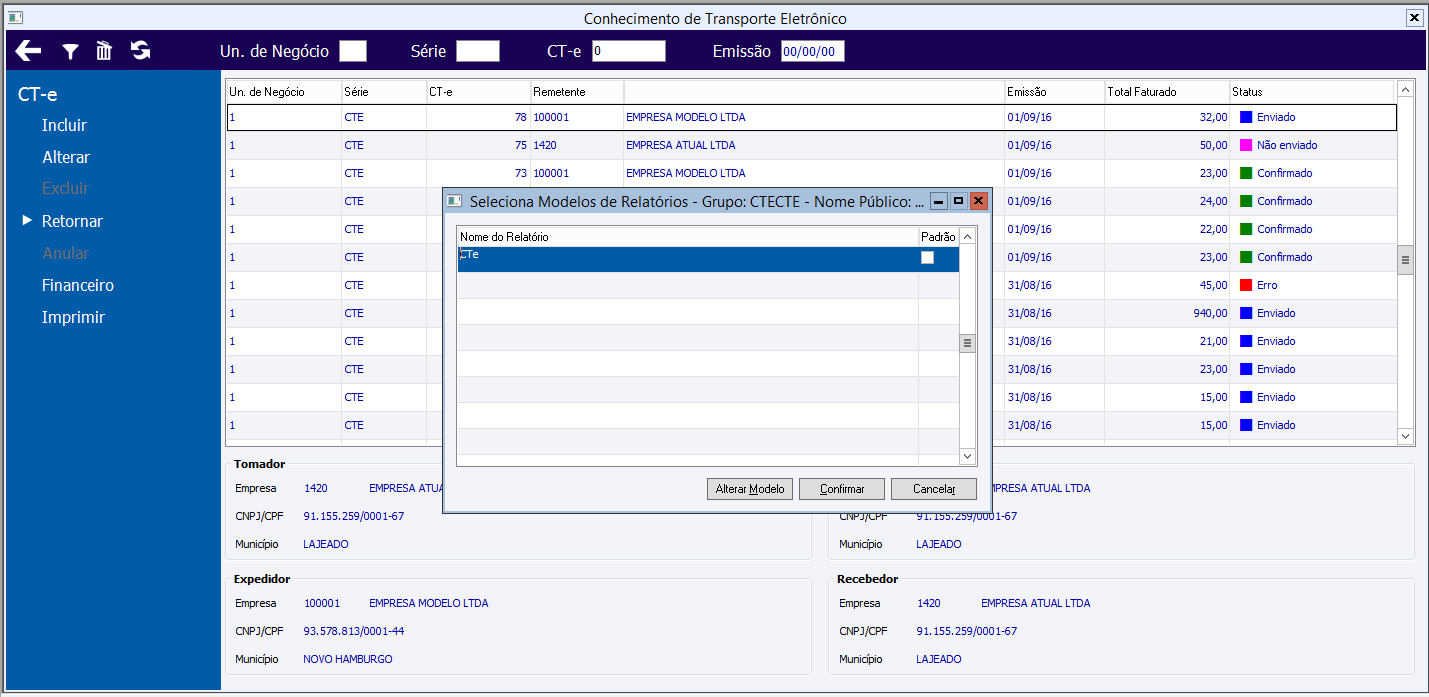
Task: Click Confirmar in the report dialog
Action: [842, 489]
